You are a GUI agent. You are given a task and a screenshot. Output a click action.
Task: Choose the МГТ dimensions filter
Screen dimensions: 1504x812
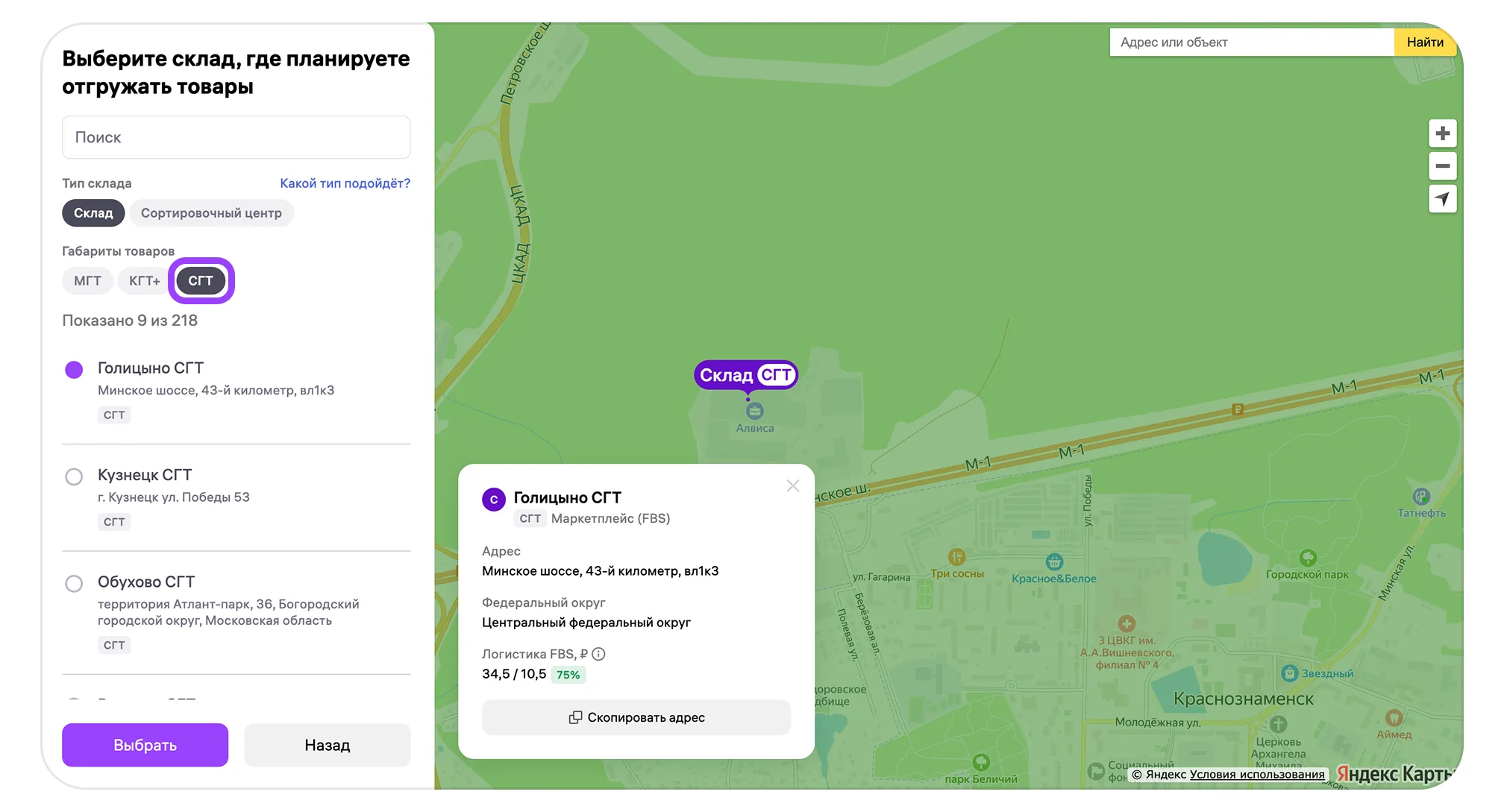point(87,281)
